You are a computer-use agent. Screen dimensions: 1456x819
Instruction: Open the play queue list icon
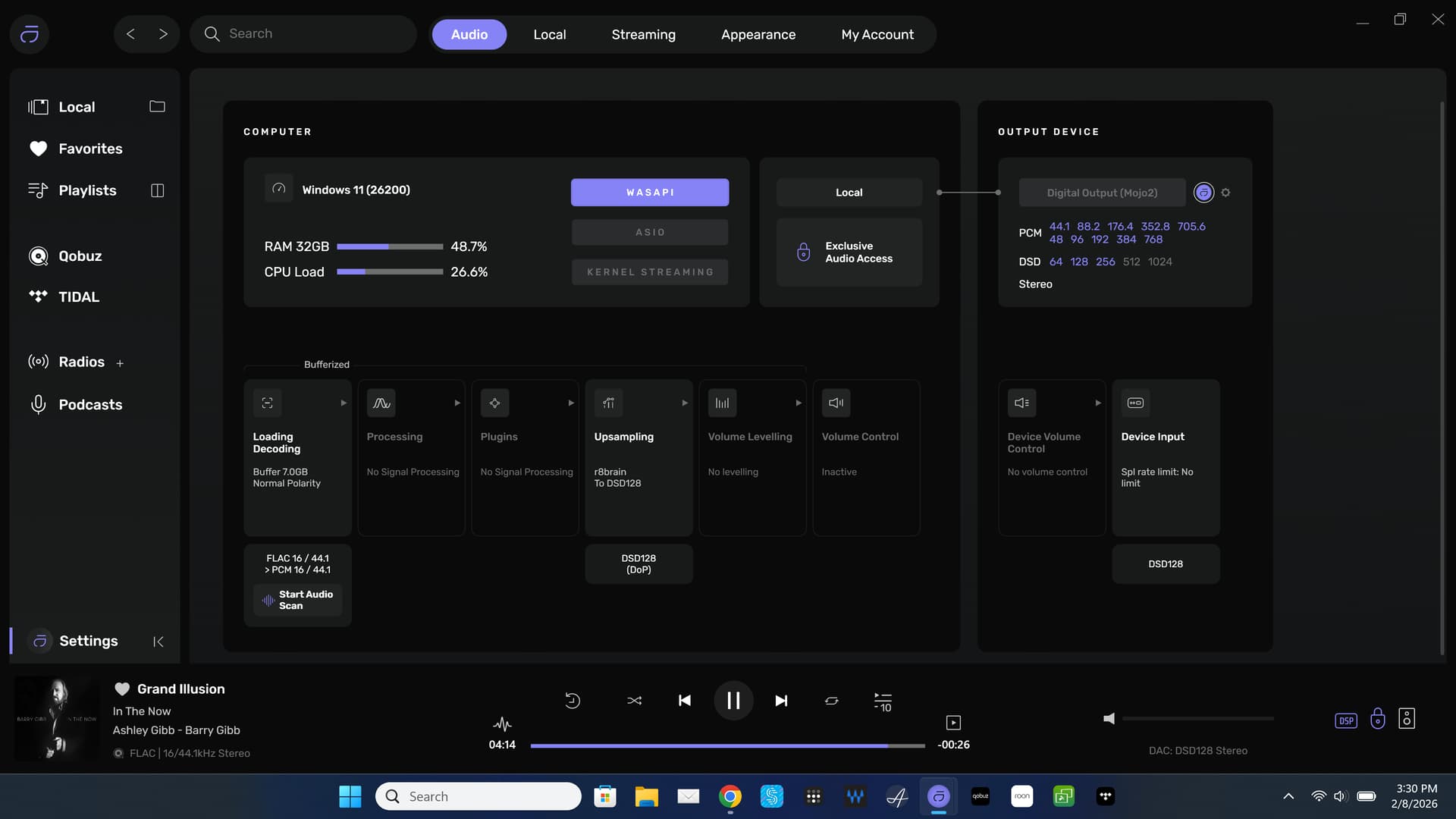(883, 702)
